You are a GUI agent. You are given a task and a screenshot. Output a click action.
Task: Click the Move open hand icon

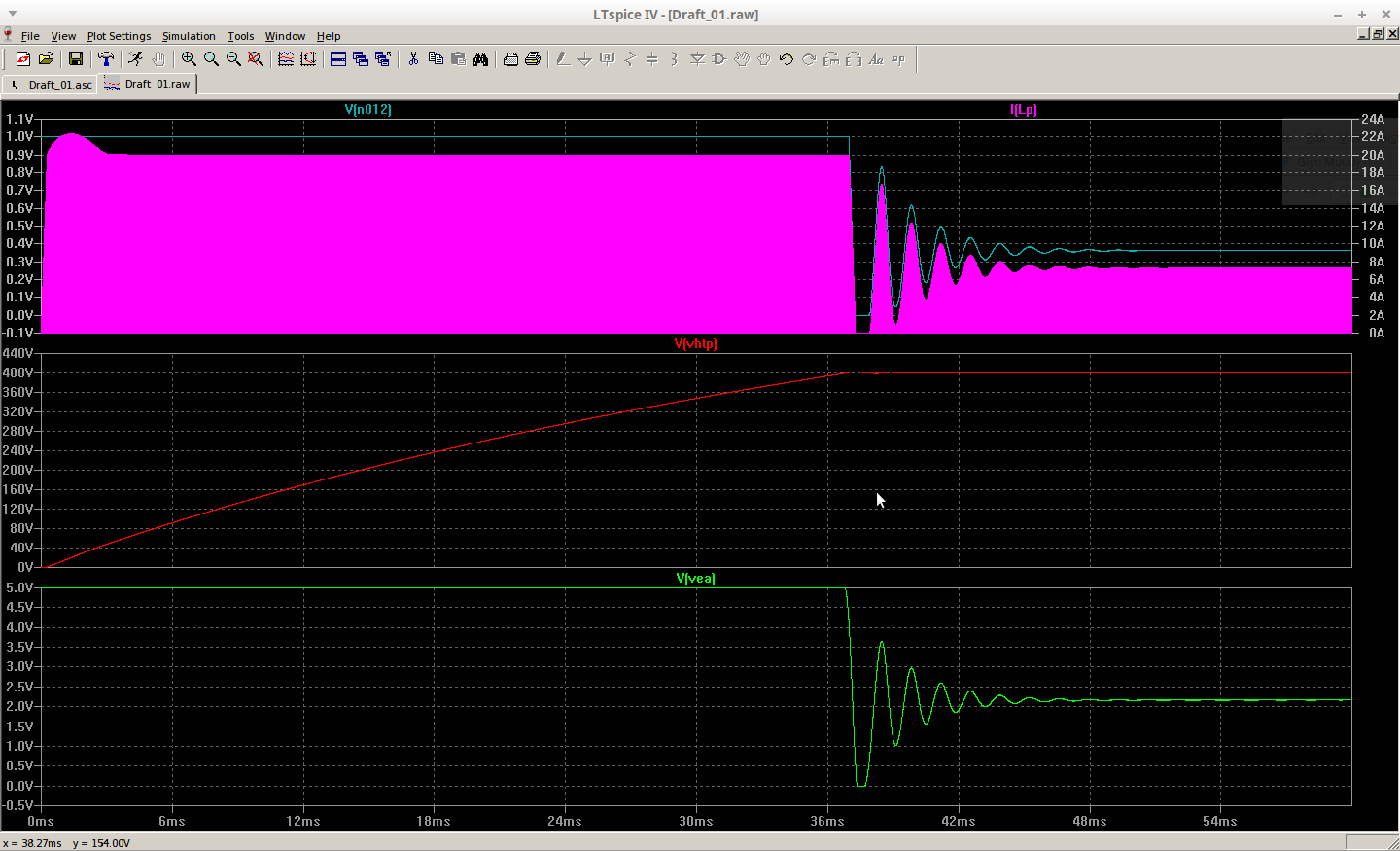[x=742, y=59]
